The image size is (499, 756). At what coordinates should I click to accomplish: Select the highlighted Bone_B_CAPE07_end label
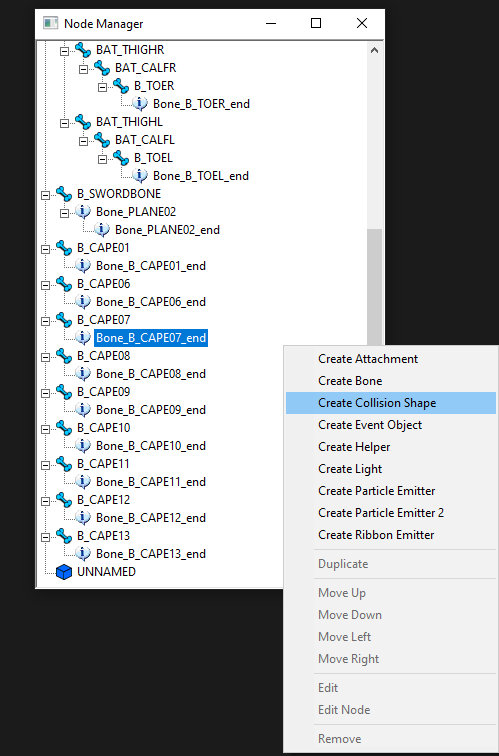tap(151, 338)
